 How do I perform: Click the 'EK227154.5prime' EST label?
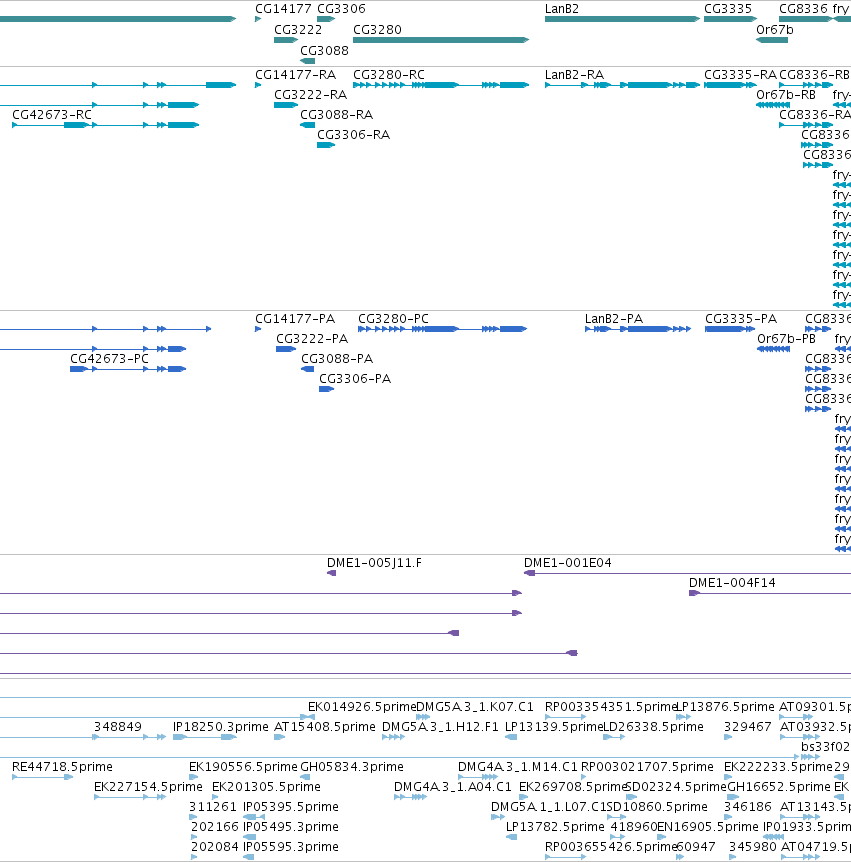[148, 786]
